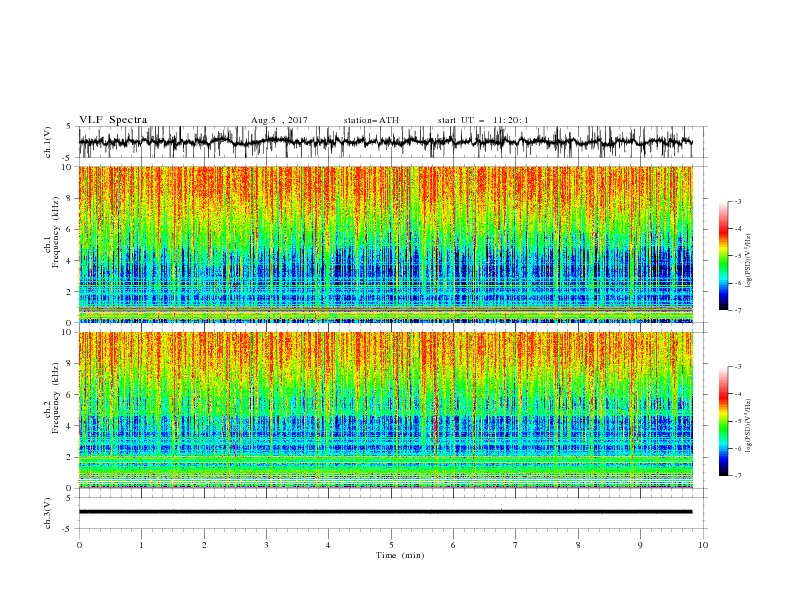Click time axis tick label "5"
This screenshot has width=792, height=612.
[391, 545]
